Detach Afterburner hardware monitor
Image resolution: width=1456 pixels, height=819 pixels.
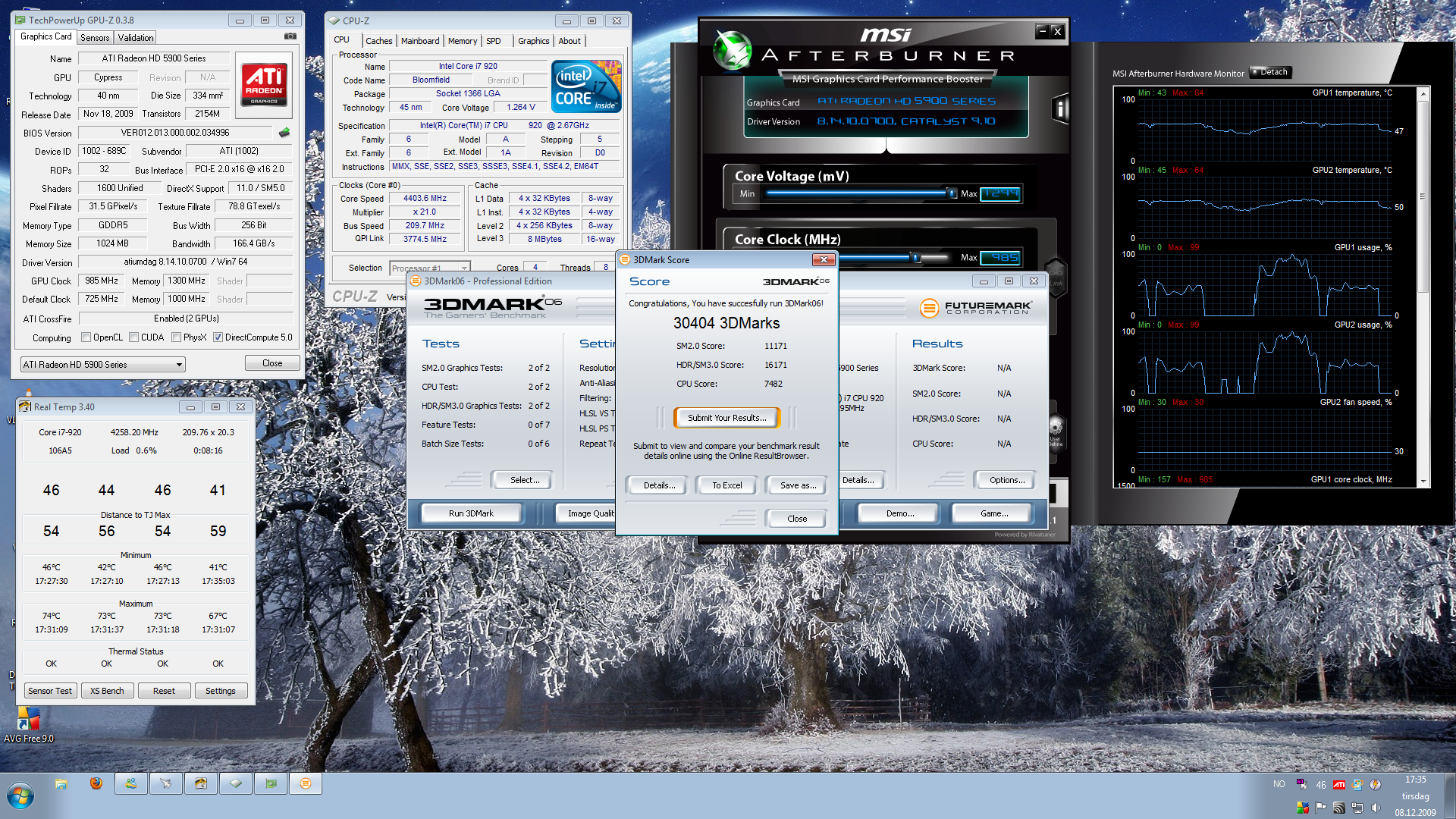[1270, 72]
